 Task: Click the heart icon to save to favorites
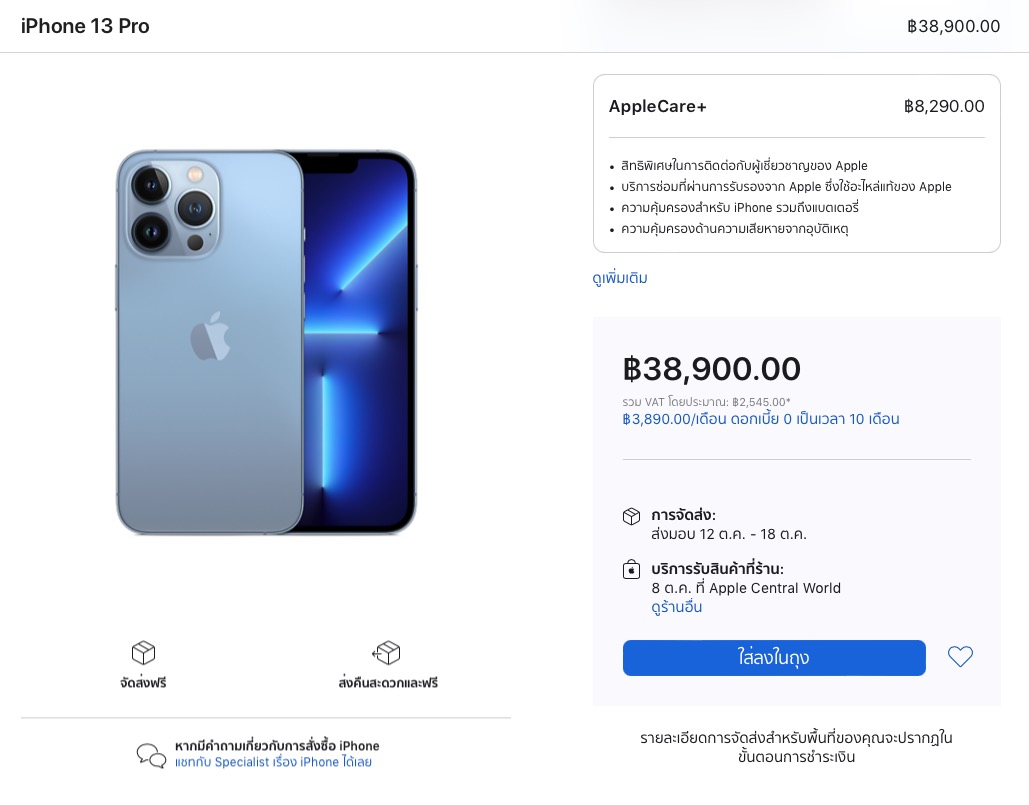point(960,657)
